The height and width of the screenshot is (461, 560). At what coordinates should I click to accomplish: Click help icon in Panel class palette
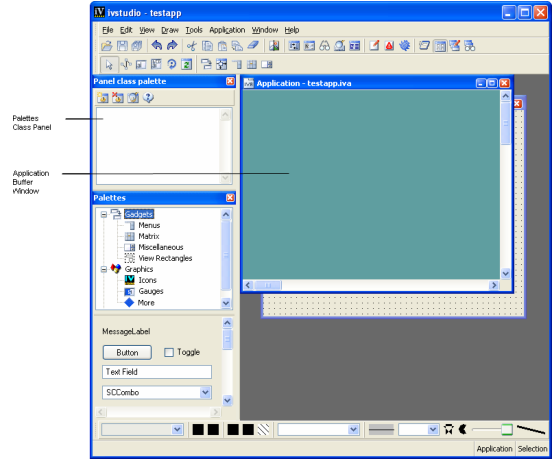[148, 97]
